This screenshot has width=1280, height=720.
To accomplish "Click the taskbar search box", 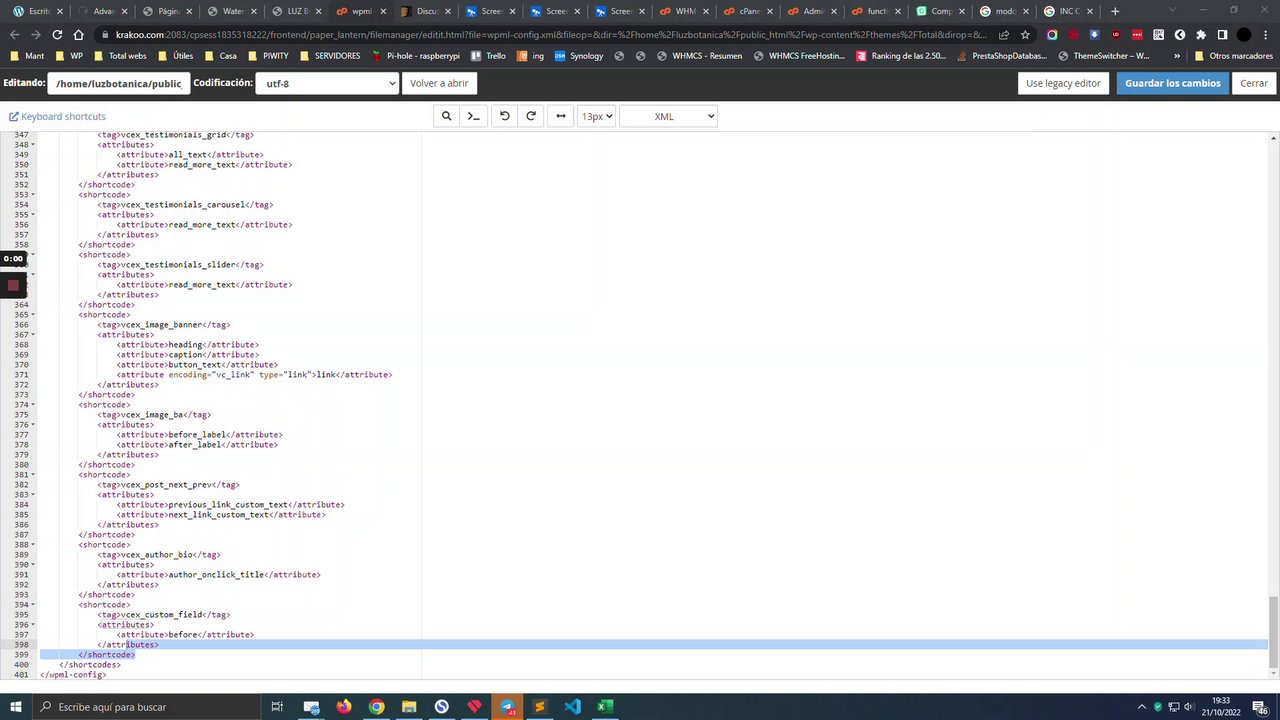I will 147,707.
